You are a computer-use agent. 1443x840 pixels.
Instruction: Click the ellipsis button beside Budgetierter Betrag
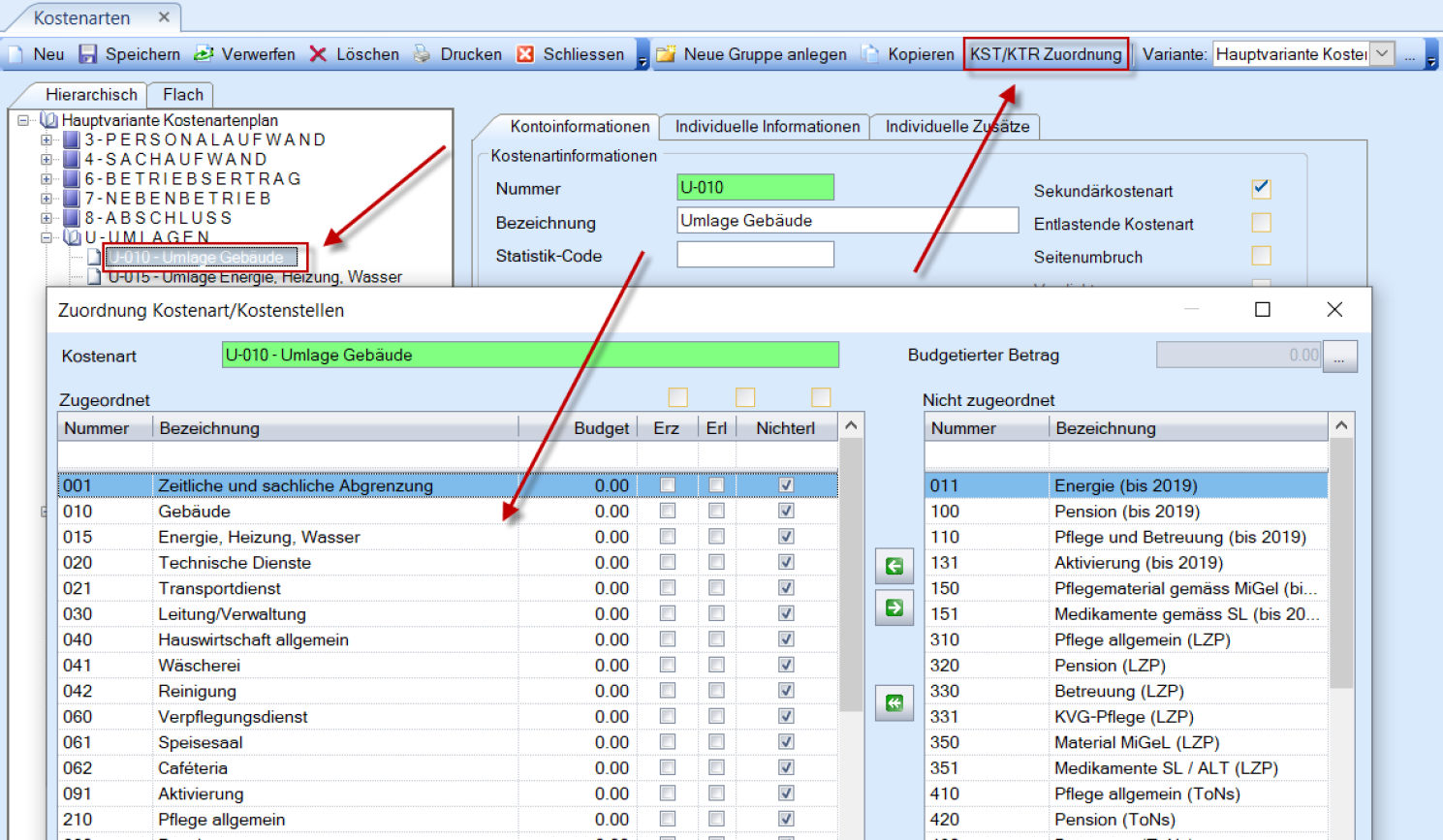tap(1339, 357)
